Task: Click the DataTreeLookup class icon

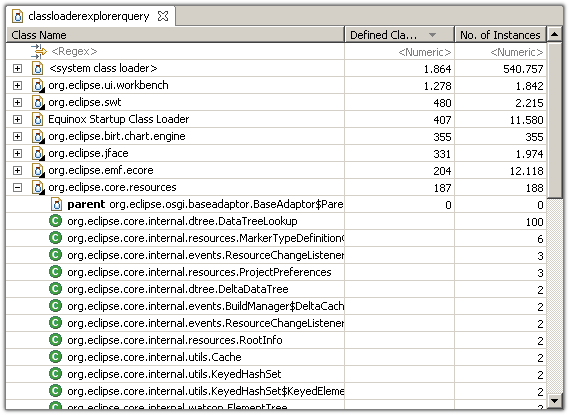Action: (56, 221)
